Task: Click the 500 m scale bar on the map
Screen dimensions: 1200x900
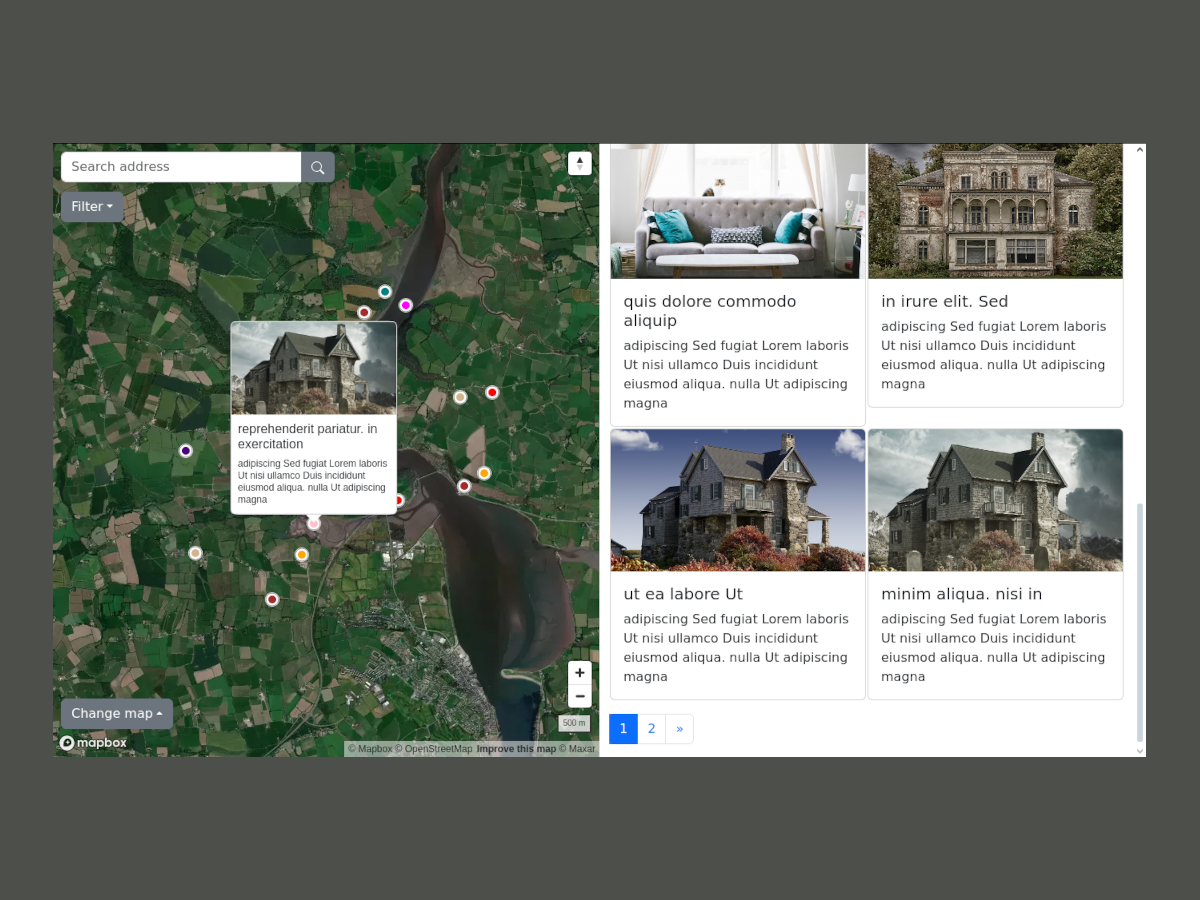Action: coord(573,722)
